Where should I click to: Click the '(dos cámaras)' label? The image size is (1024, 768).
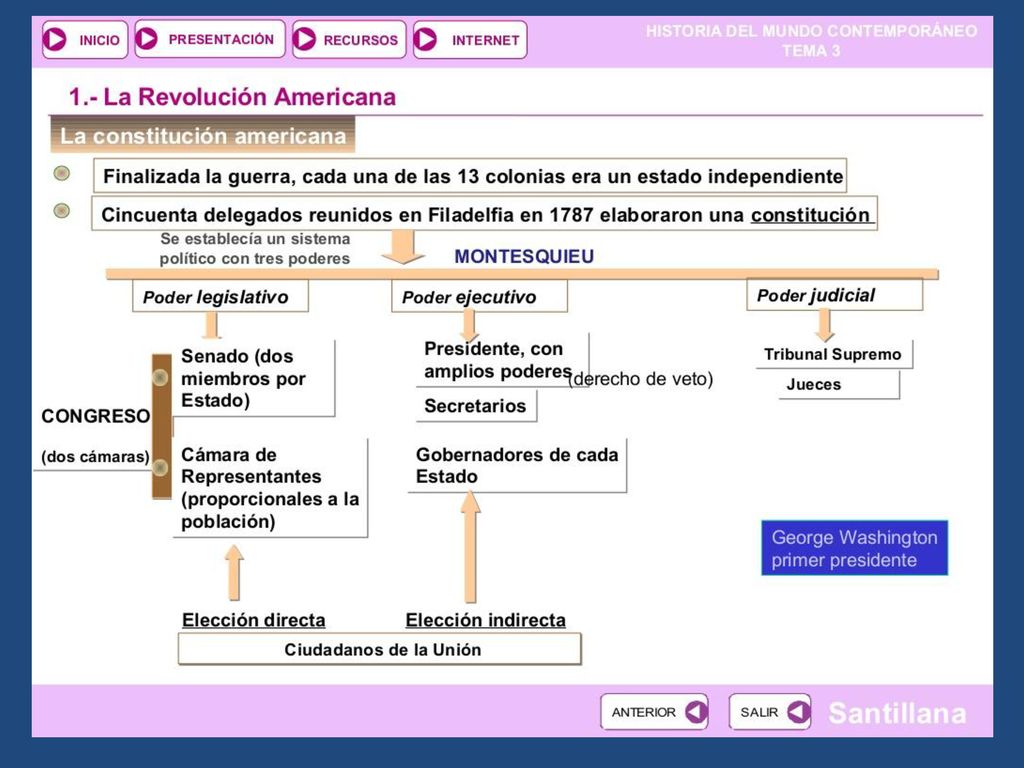95,456
